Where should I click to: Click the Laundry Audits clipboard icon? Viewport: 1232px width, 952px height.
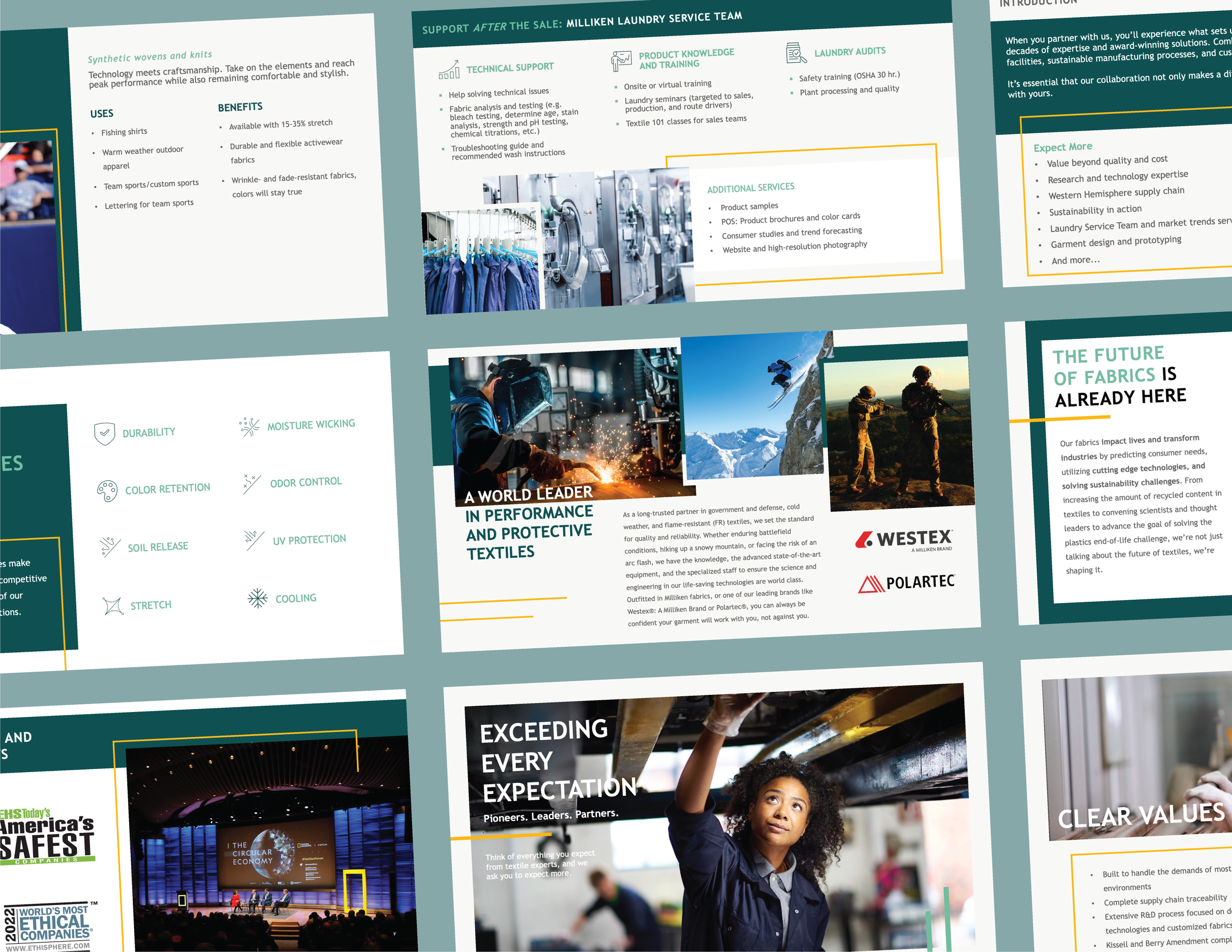pos(796,53)
